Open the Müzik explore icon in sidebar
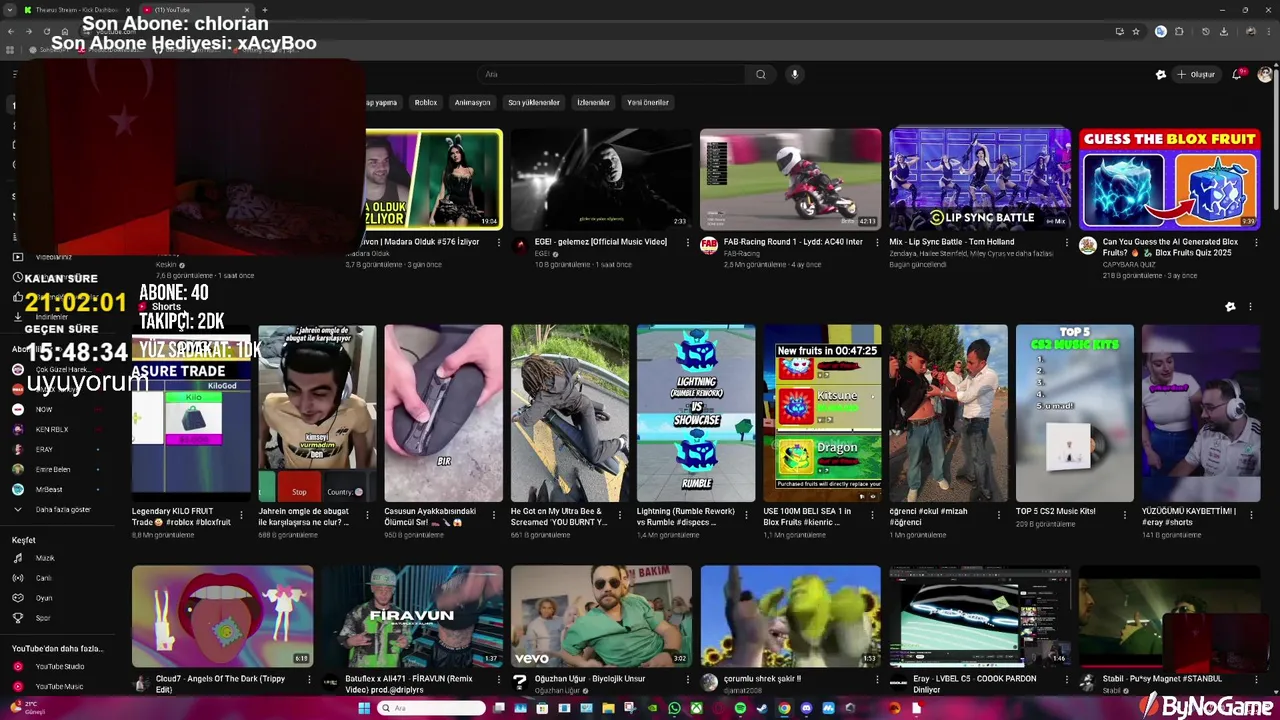The width and height of the screenshot is (1280, 720). coord(17,558)
